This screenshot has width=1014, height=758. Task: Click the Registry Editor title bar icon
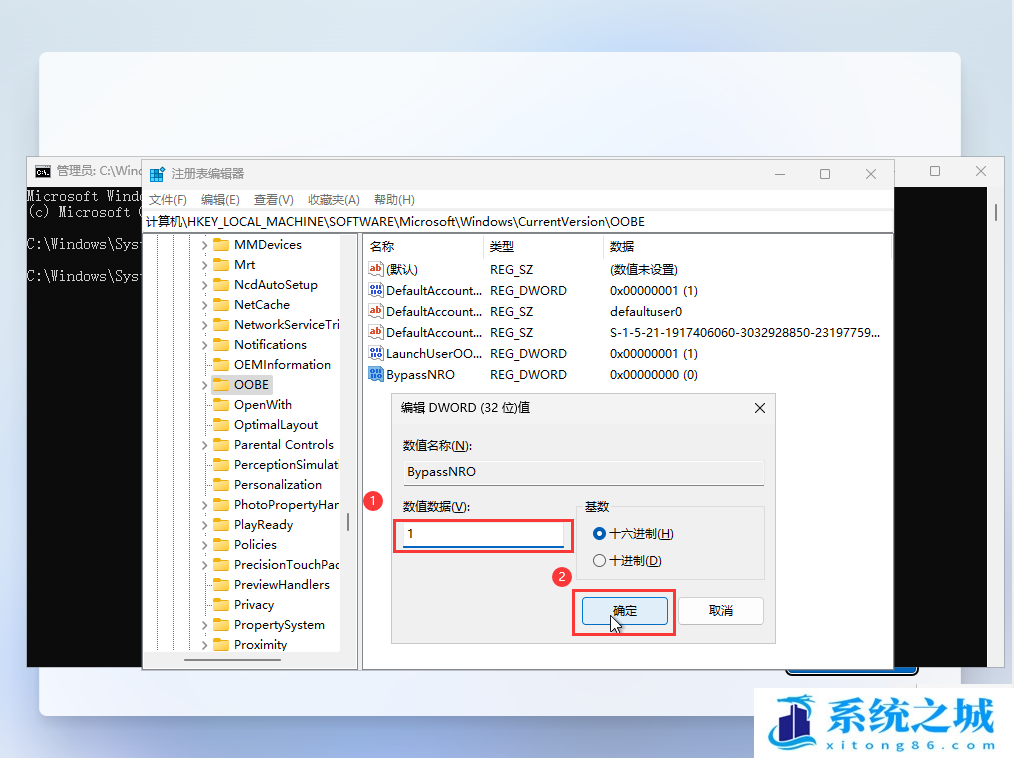coord(157,175)
